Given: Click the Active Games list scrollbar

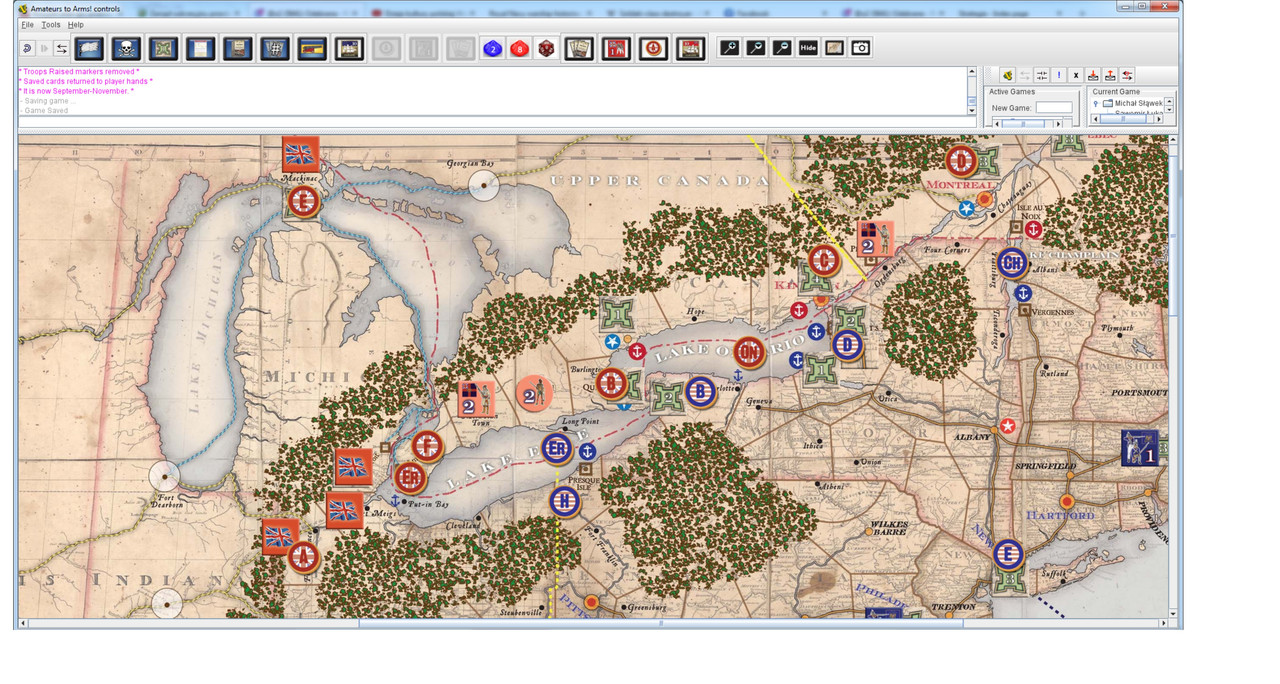Looking at the screenshot, I should pyautogui.click(x=1027, y=123).
